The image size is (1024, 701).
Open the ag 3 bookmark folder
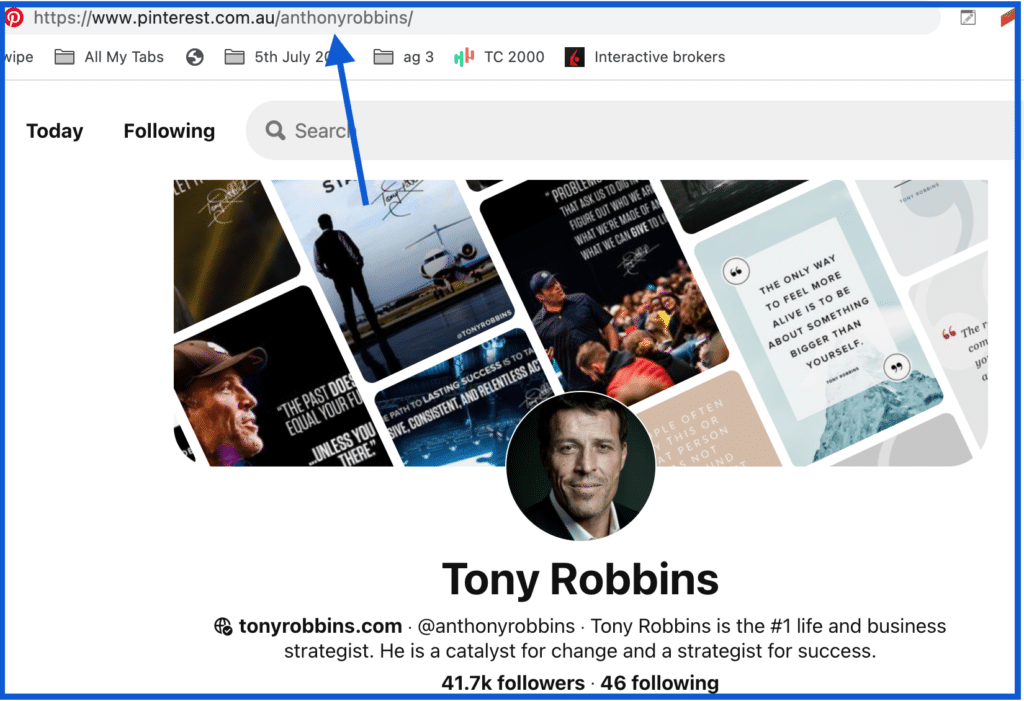coord(404,57)
